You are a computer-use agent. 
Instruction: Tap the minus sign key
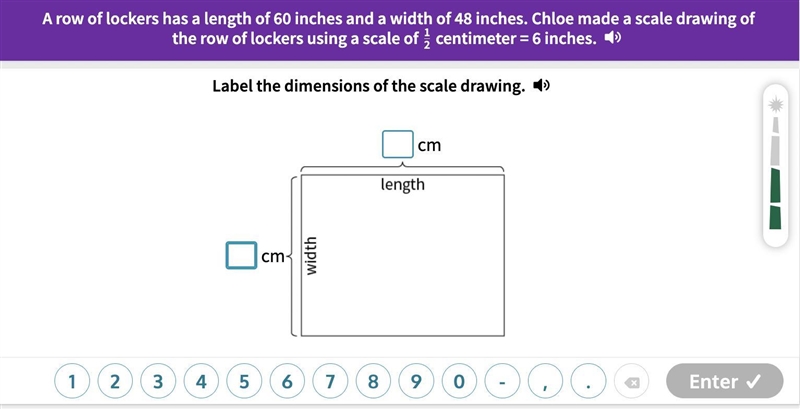[503, 381]
